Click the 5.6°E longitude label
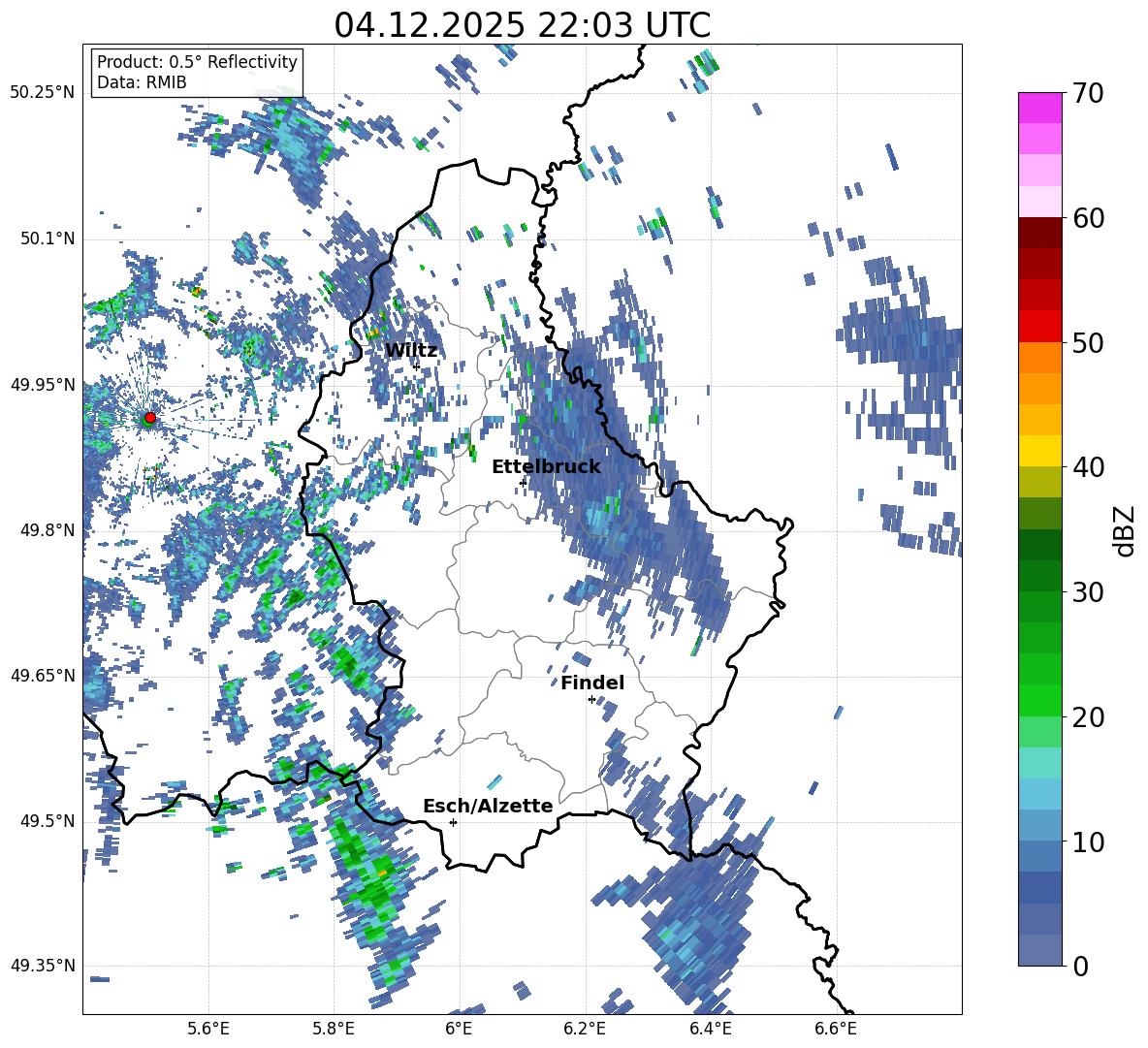 [x=208, y=1029]
